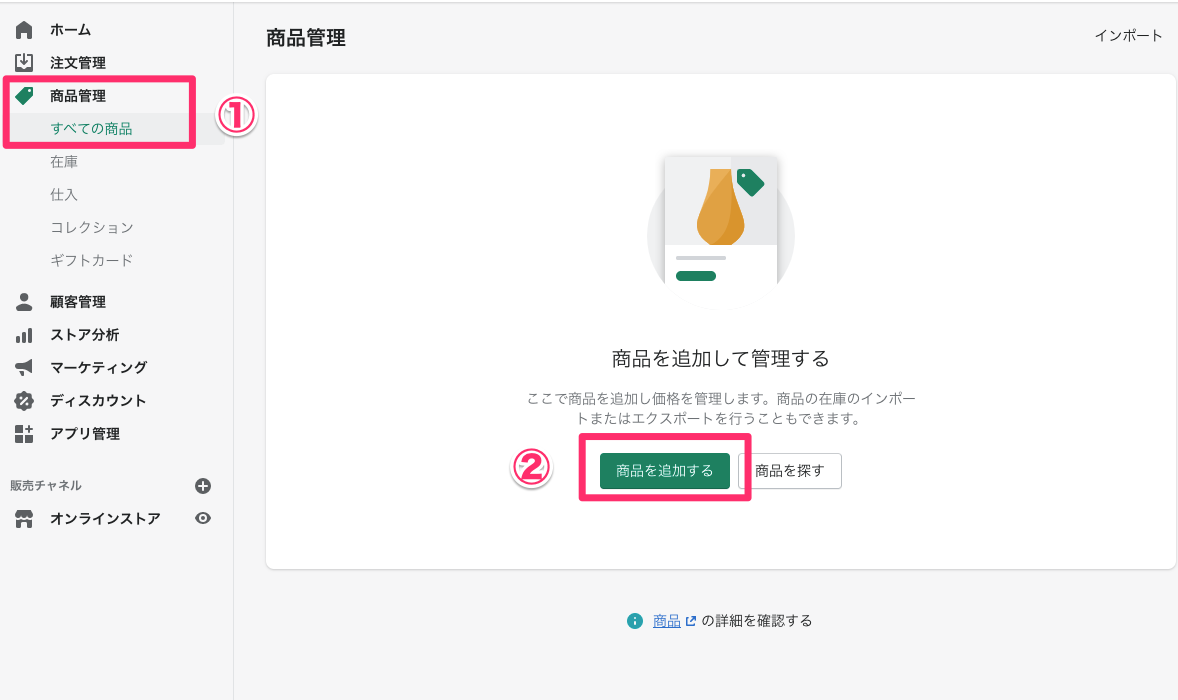Open the 商品 help link
The height and width of the screenshot is (700, 1178).
pyautogui.click(x=667, y=621)
